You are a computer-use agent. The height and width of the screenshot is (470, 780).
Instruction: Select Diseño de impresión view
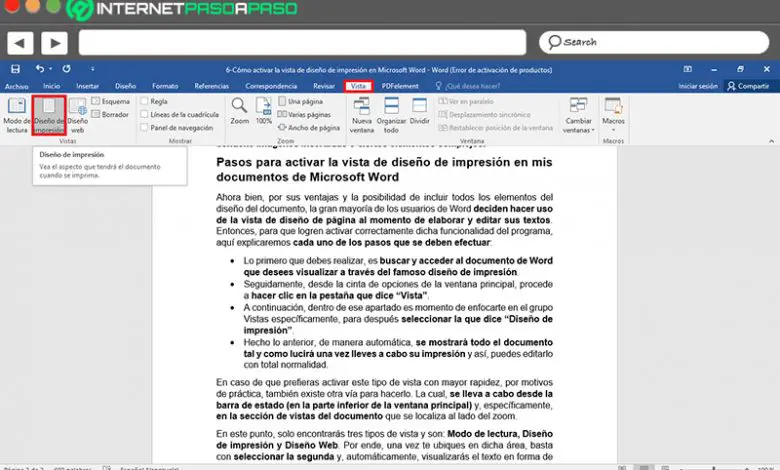tap(49, 115)
